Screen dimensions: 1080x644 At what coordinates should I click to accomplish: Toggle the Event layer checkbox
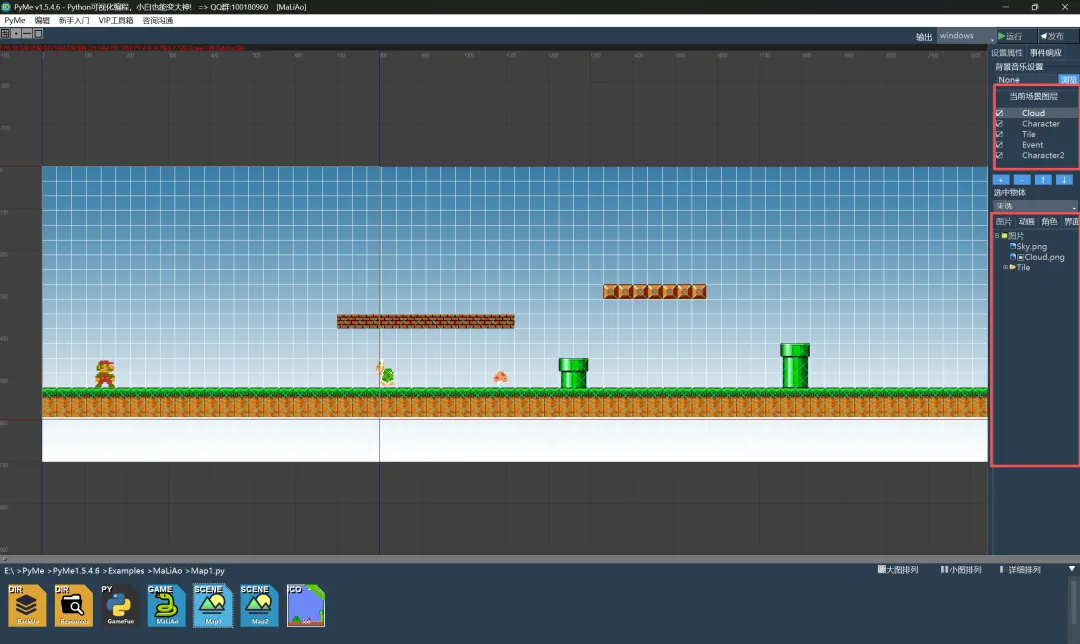click(x=999, y=145)
